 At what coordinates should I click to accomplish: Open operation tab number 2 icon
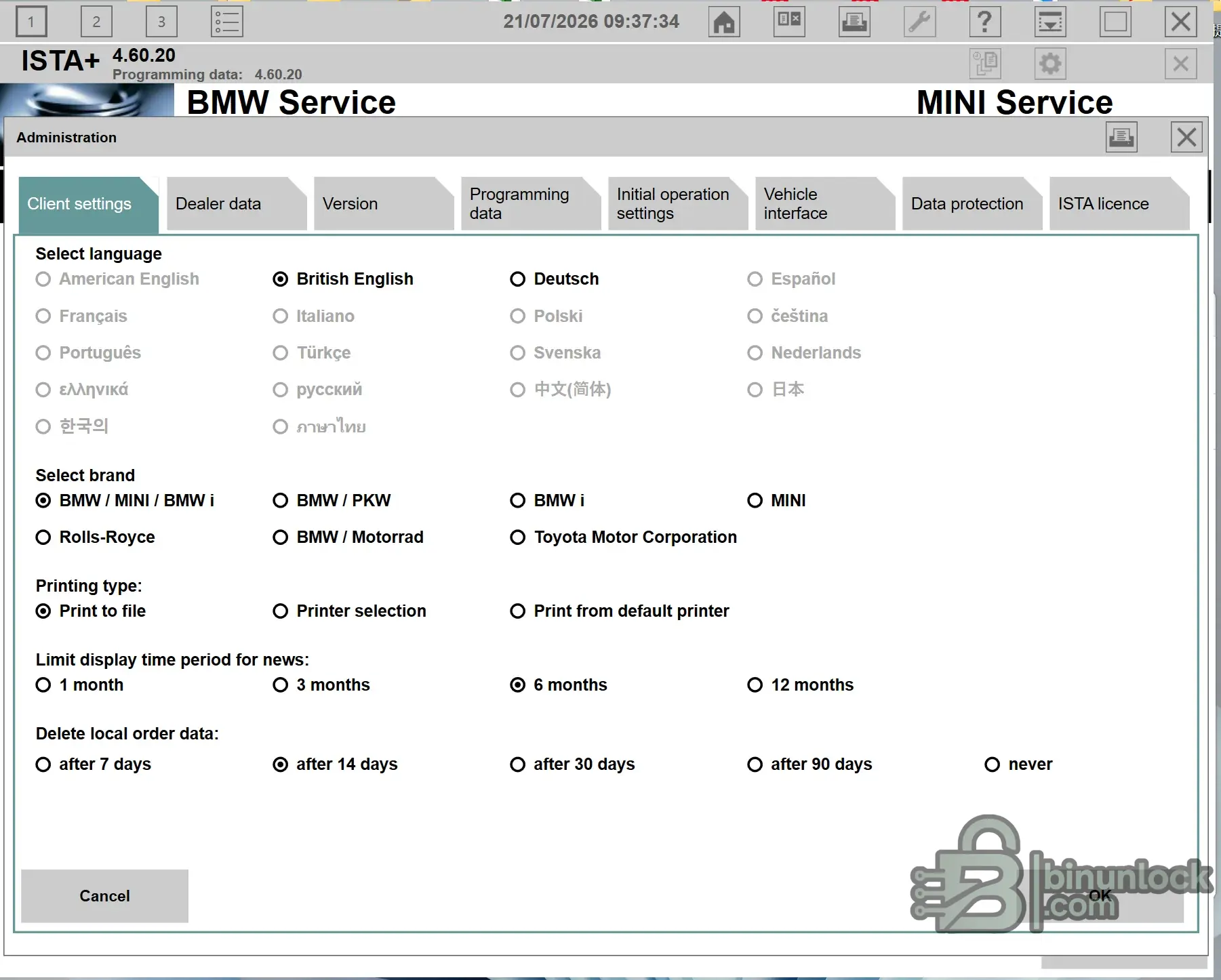point(96,22)
